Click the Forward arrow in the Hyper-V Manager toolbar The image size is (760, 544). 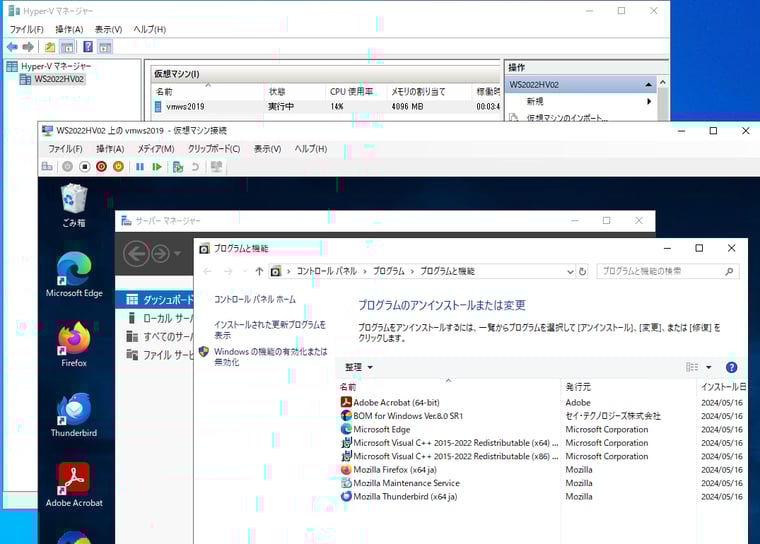click(28, 47)
